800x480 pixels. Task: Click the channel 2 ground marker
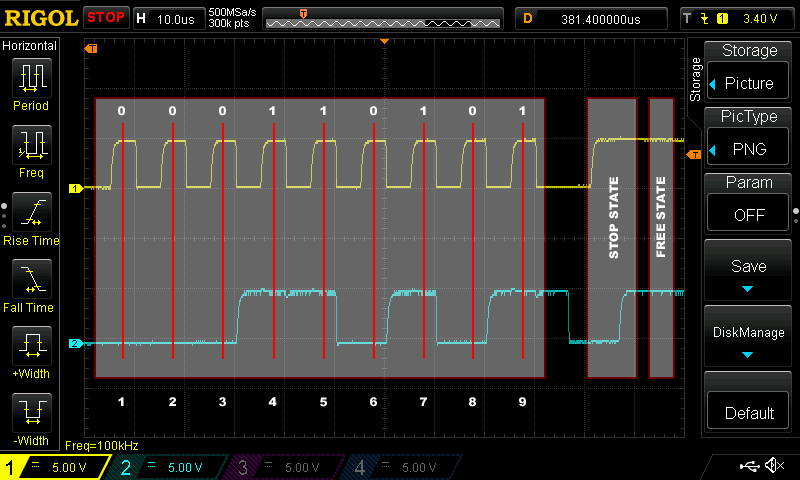click(x=76, y=343)
